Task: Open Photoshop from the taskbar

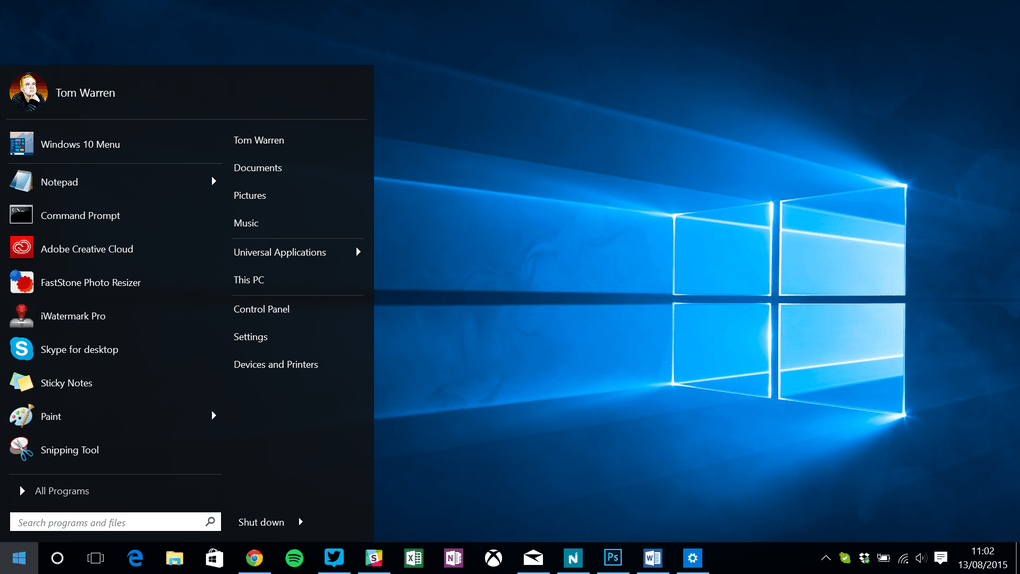Action: tap(613, 558)
